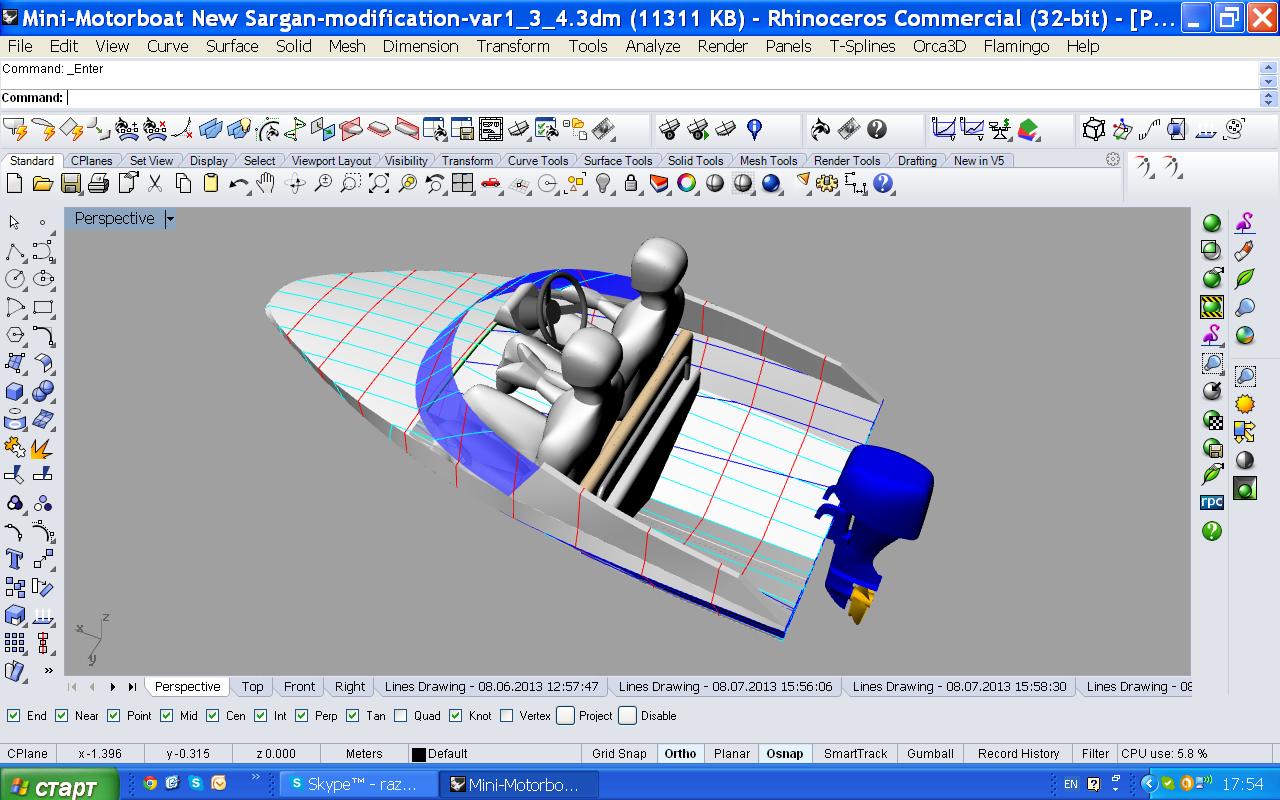Screen dimensions: 1280x800
Task: Click the Undo arrow icon
Action: 238,183
